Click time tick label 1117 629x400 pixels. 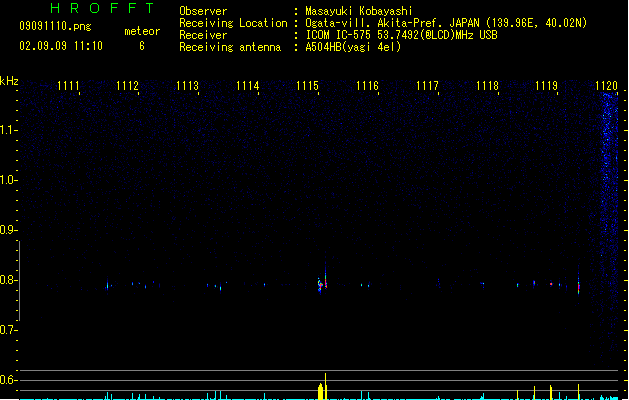(x=427, y=86)
